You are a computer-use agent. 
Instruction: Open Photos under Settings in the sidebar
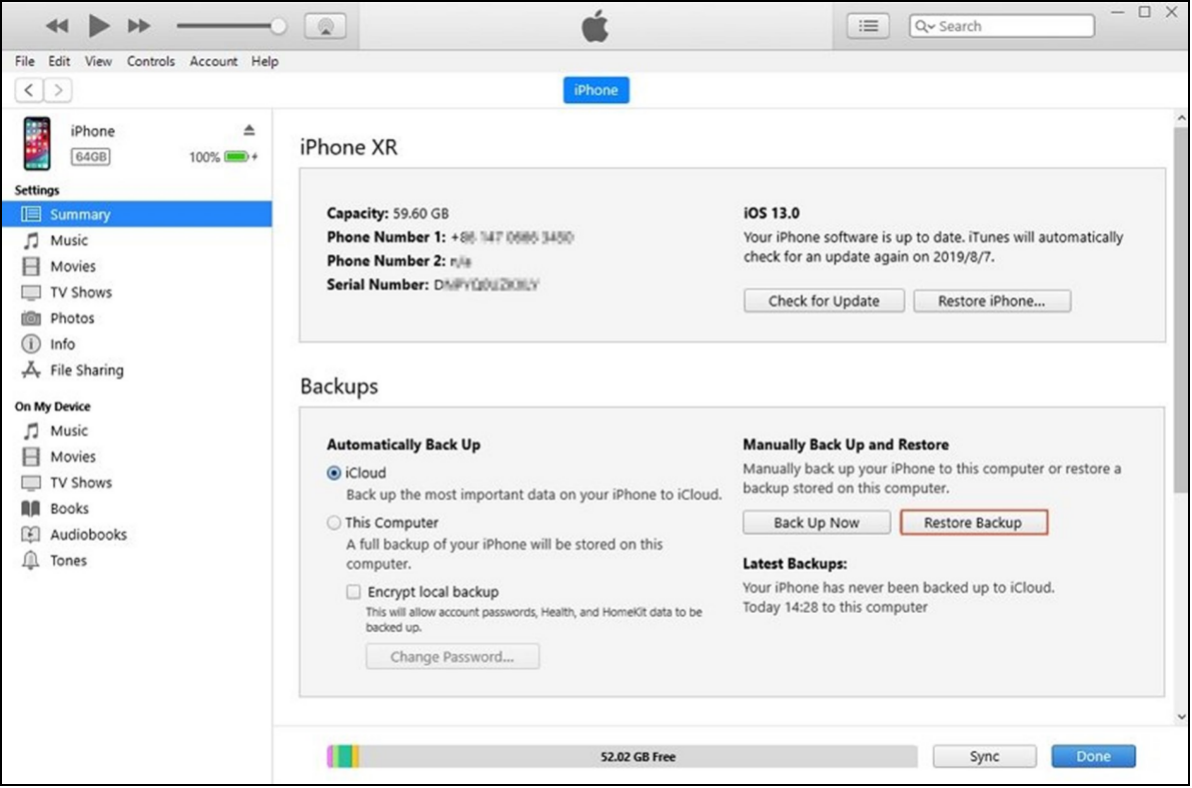[x=72, y=318]
